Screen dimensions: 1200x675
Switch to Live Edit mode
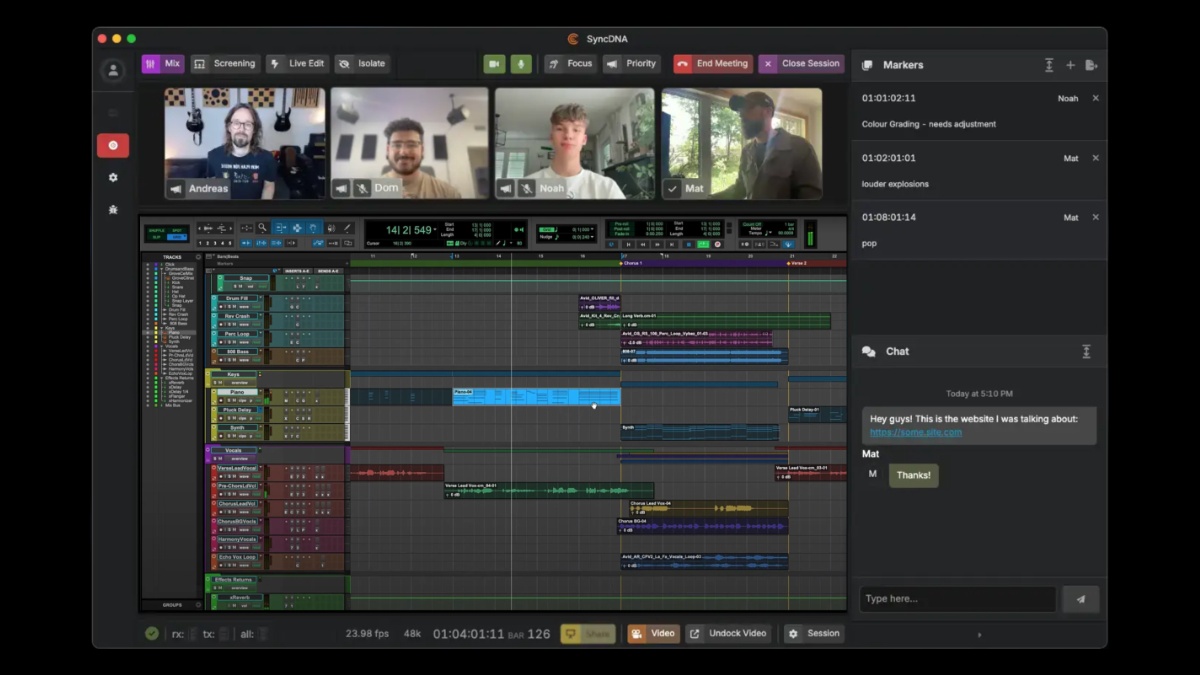pos(297,63)
